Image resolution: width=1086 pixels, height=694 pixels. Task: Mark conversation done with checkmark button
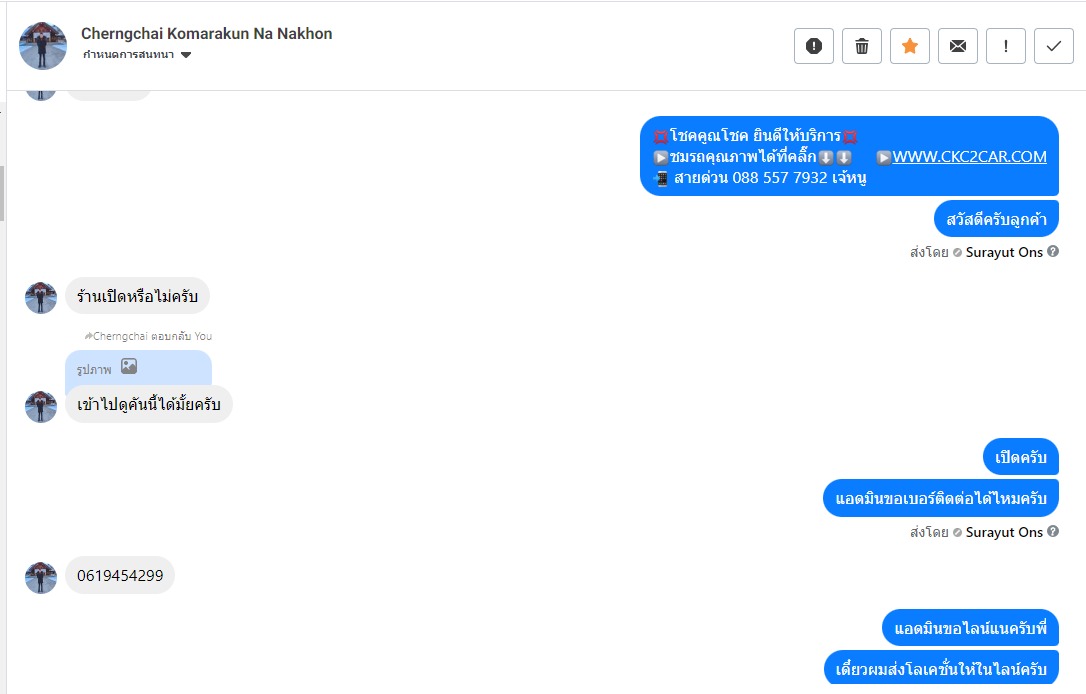pos(1053,46)
